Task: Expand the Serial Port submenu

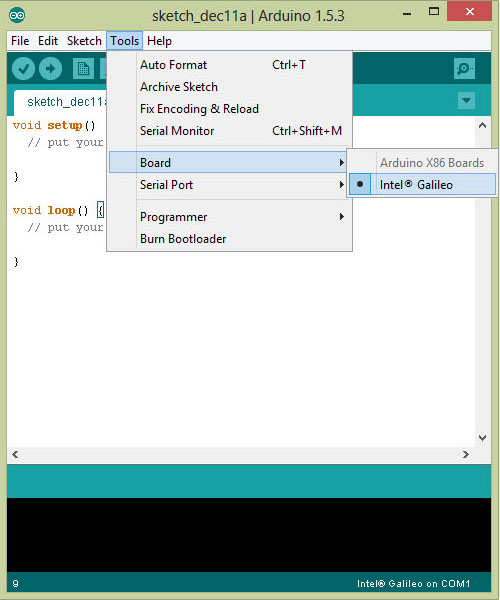Action: 228,185
